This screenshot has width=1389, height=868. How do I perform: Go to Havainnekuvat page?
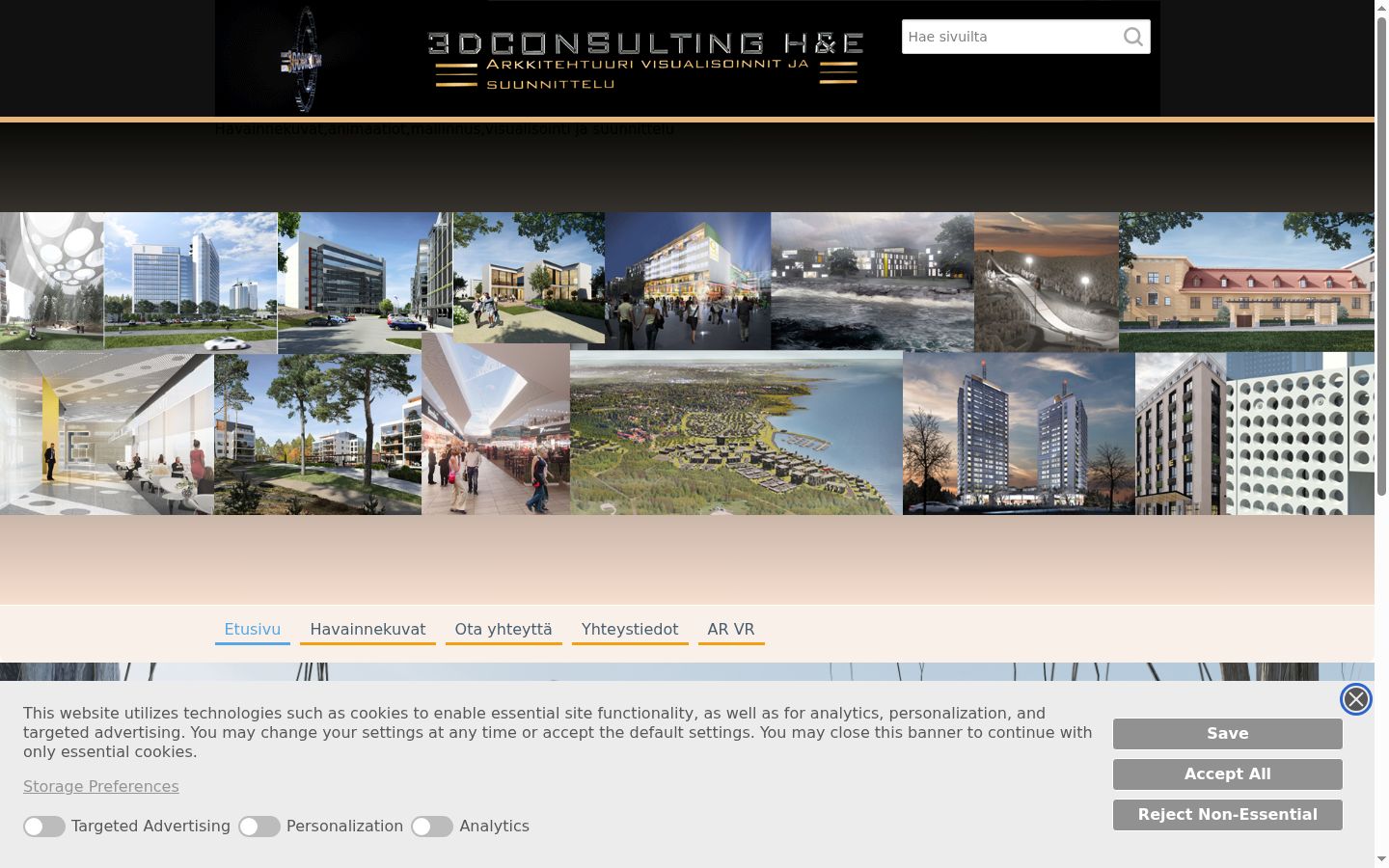[368, 630]
